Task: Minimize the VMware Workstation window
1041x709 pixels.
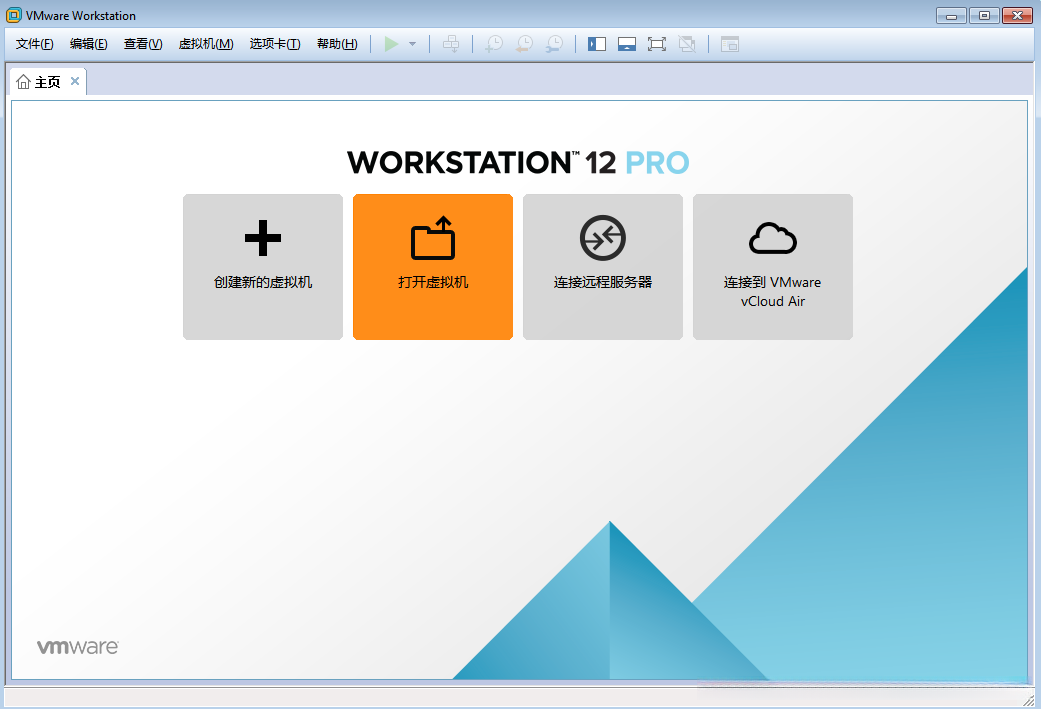Action: tap(951, 15)
